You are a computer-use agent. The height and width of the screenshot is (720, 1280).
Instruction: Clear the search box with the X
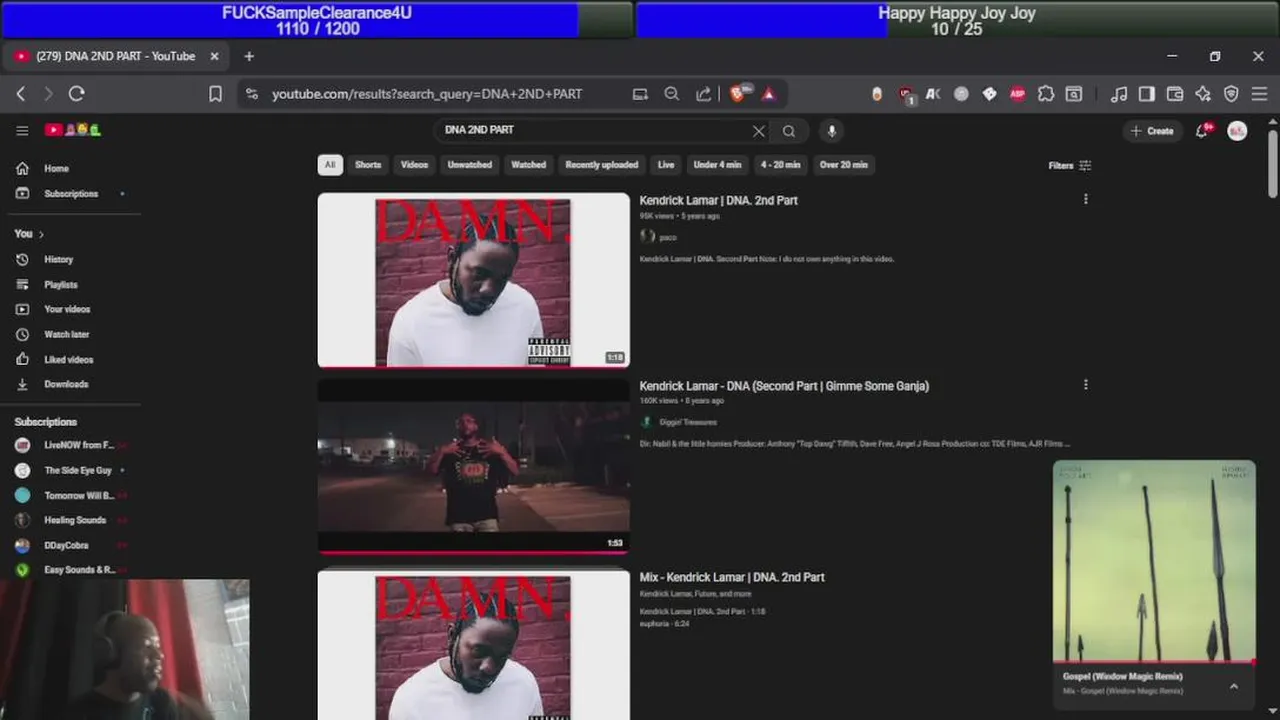tap(759, 131)
